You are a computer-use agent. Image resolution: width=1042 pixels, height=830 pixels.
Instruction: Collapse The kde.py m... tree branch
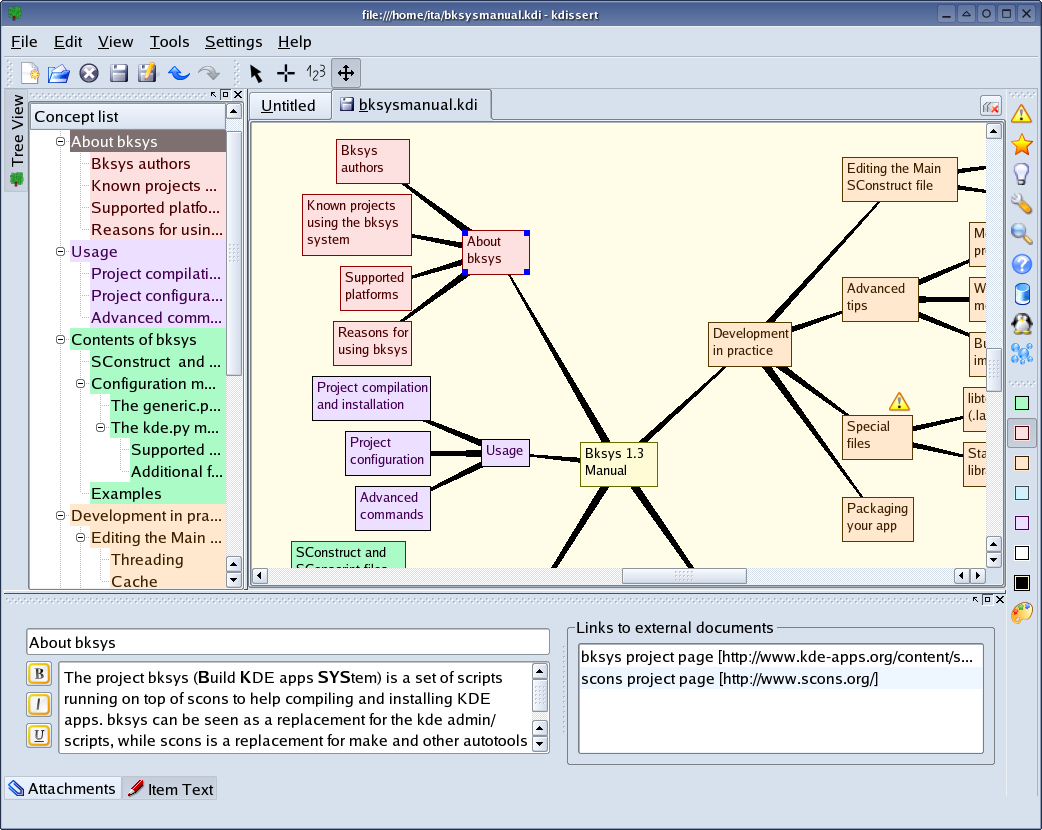pyautogui.click(x=100, y=427)
